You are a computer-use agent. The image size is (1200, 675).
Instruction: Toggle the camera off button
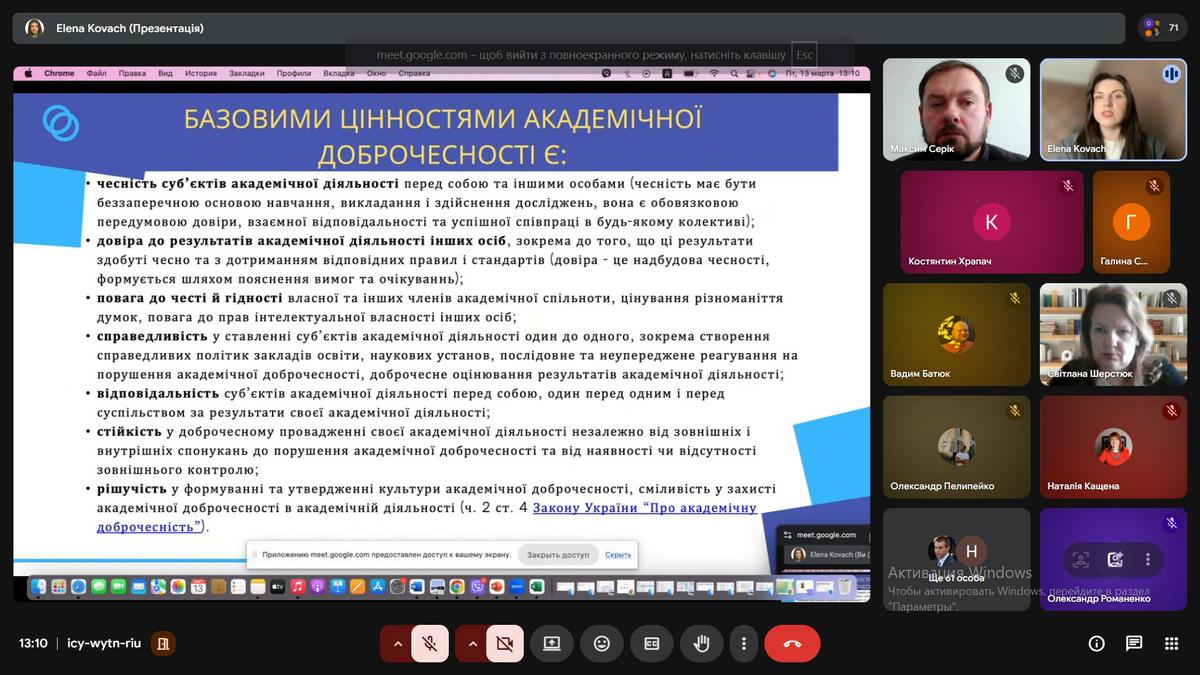(x=505, y=643)
